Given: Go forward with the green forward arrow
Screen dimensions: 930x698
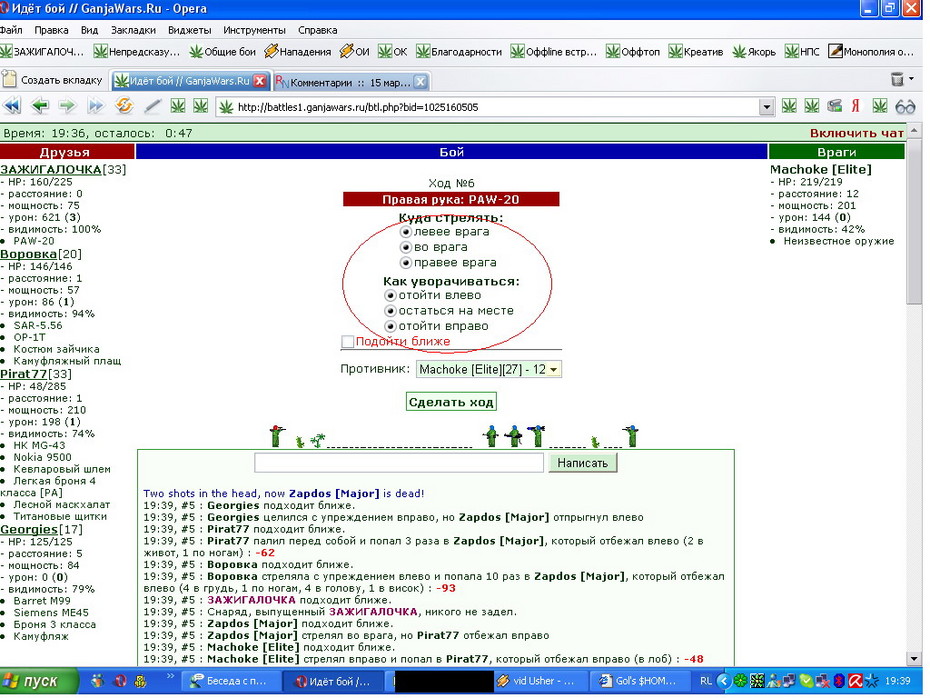Looking at the screenshot, I should click(x=67, y=106).
